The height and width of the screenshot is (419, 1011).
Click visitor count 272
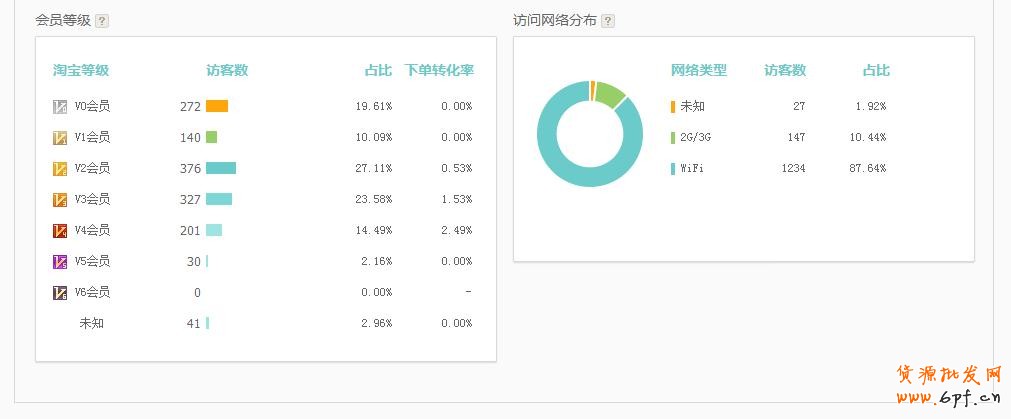(190, 106)
